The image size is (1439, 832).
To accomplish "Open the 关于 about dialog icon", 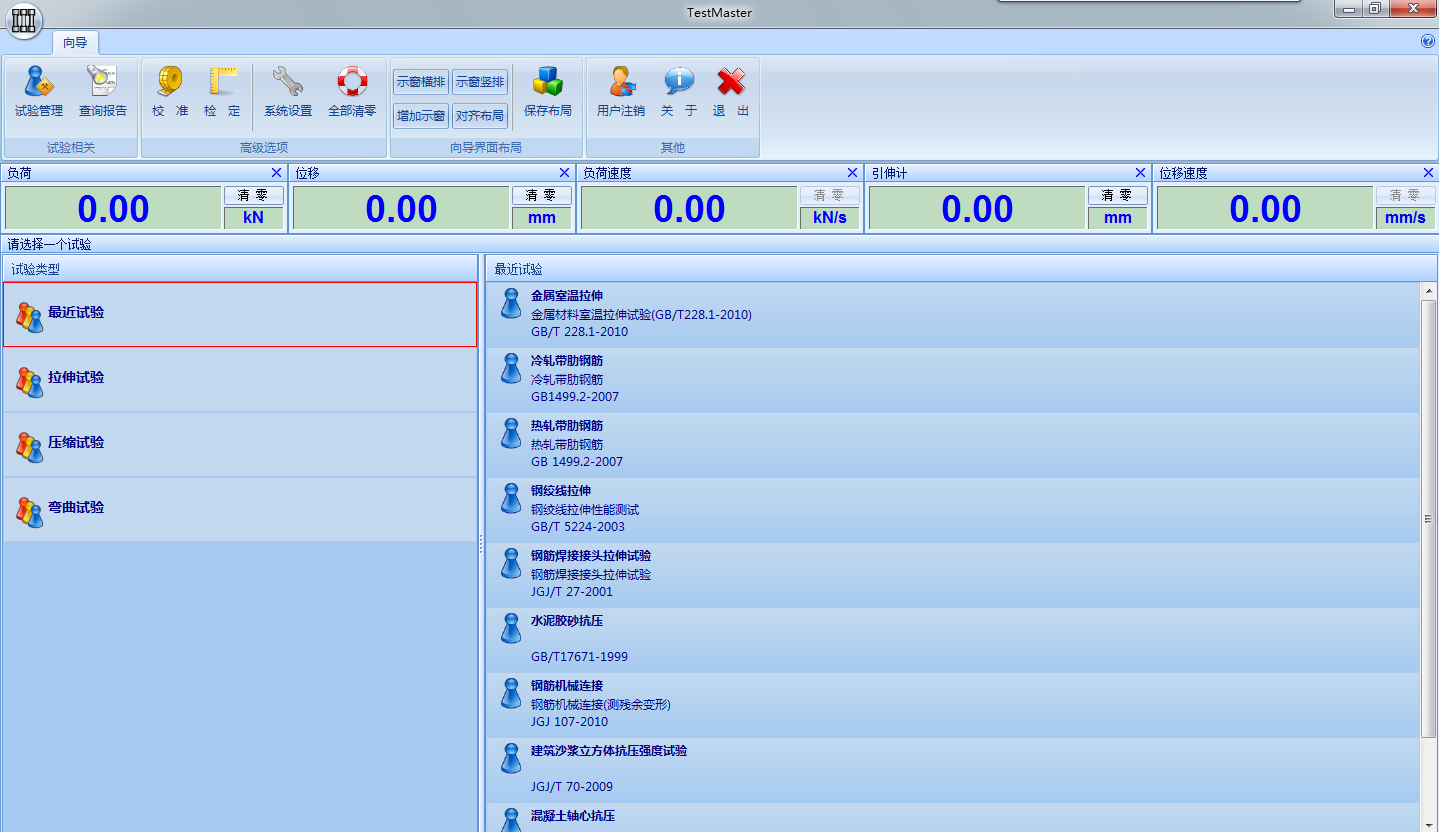I will (679, 91).
